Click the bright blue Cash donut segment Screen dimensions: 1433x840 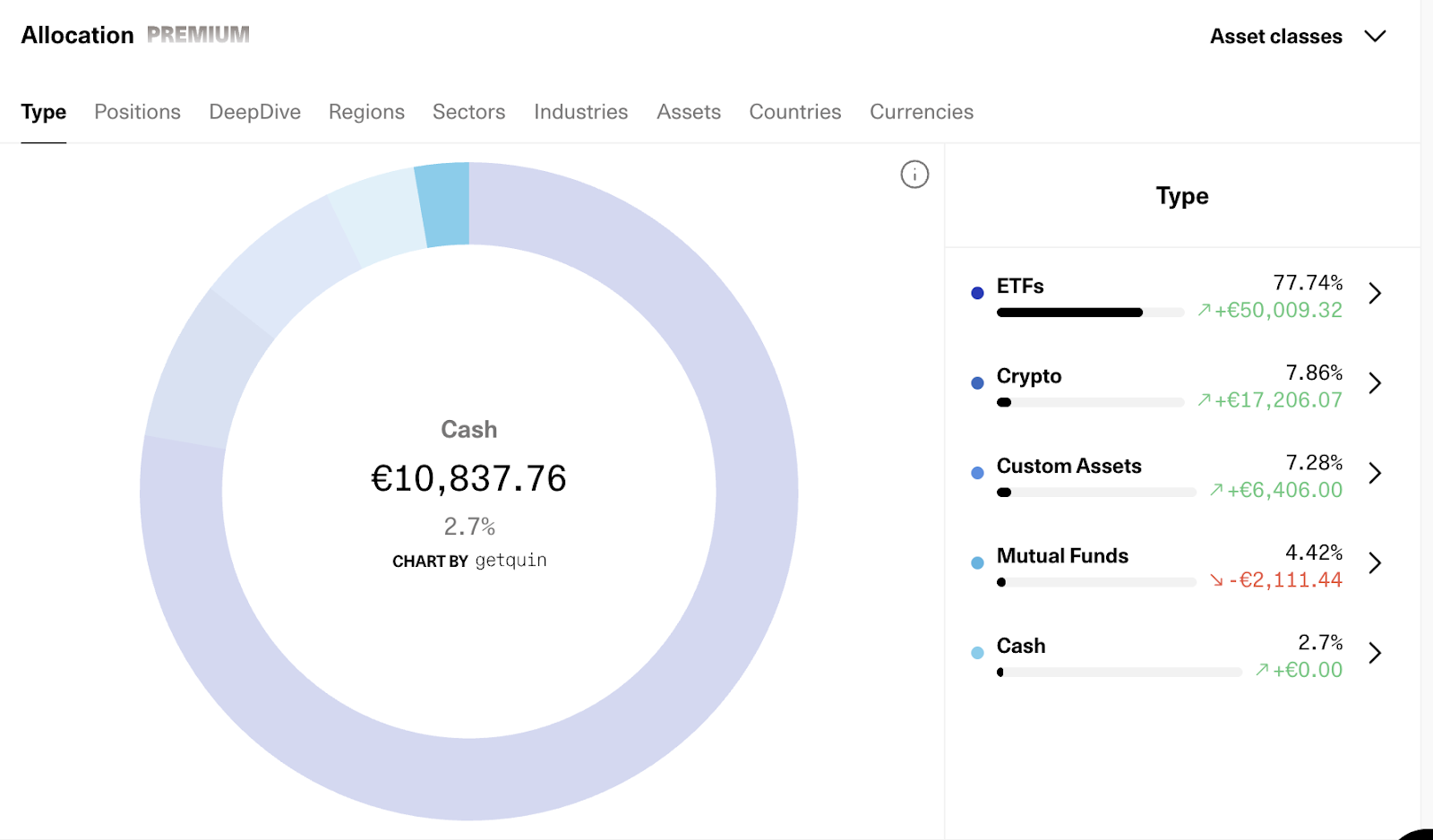click(x=444, y=204)
